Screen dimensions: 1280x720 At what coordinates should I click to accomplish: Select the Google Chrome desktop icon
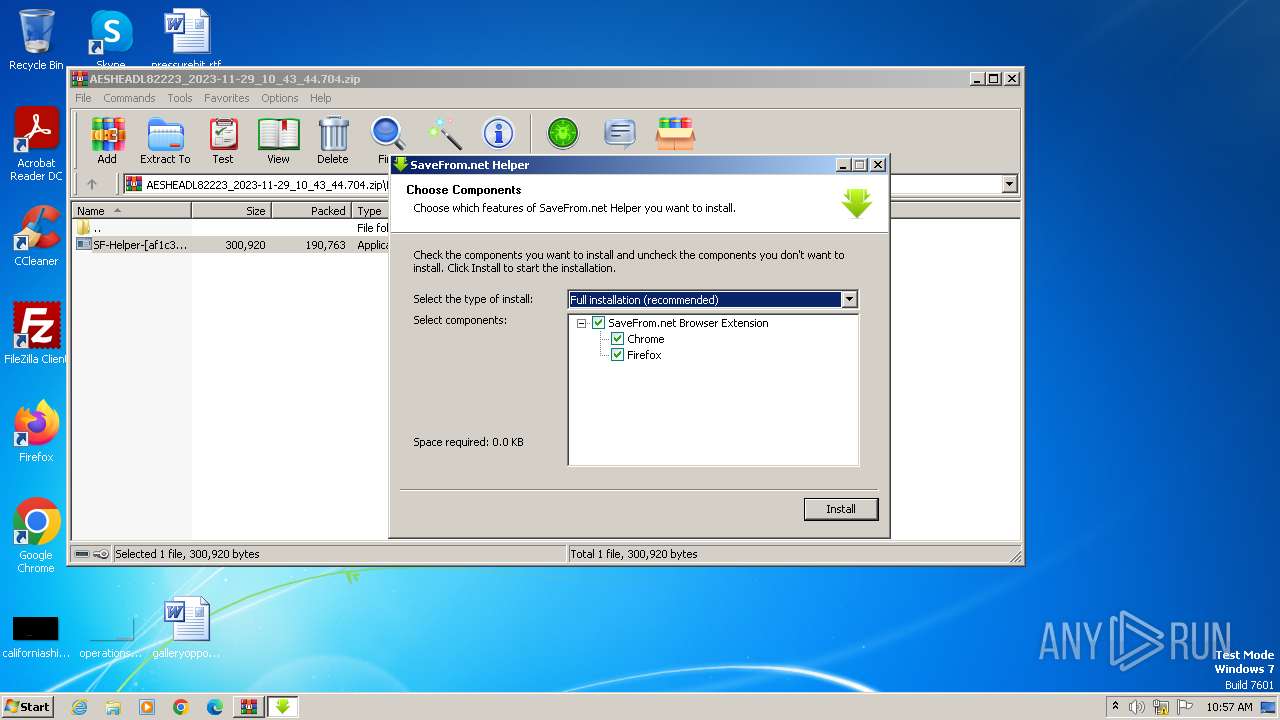tap(36, 536)
